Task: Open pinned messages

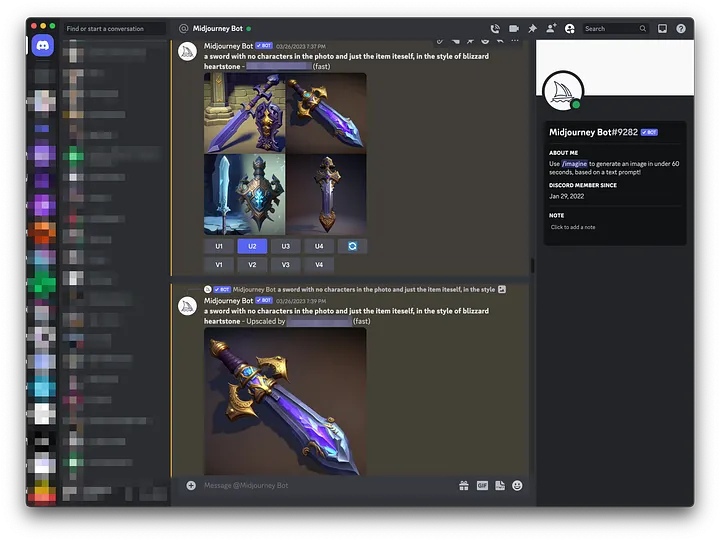Action: click(532, 29)
